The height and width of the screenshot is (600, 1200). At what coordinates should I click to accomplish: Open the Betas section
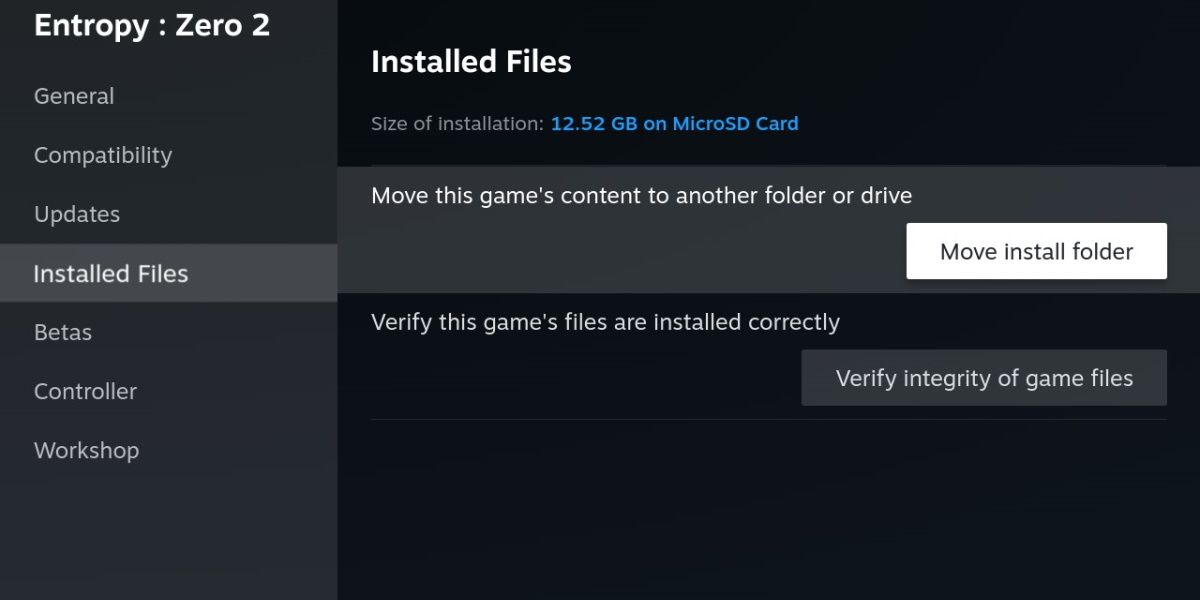coord(62,332)
